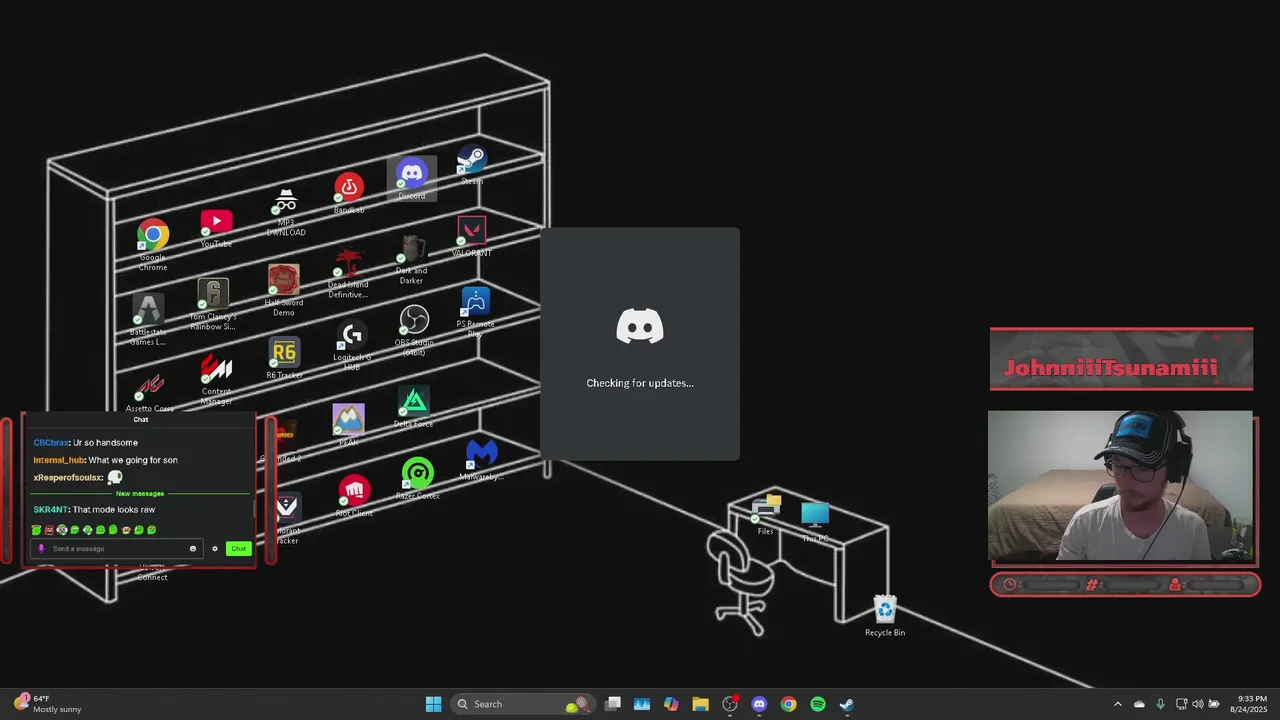Open emoji picker in chat input
This screenshot has width=1280, height=720.
point(193,548)
